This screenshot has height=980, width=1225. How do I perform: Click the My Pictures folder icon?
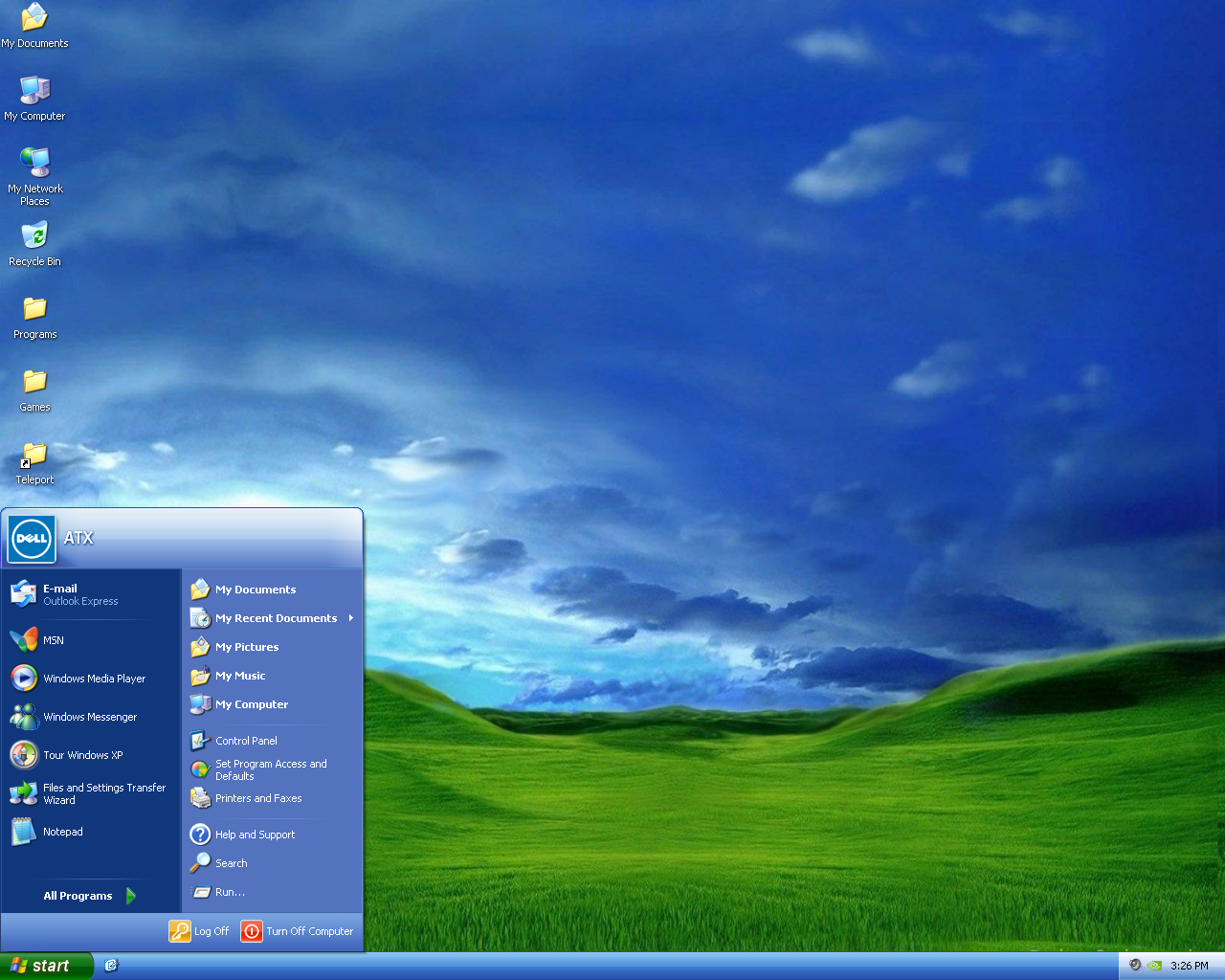click(x=200, y=647)
